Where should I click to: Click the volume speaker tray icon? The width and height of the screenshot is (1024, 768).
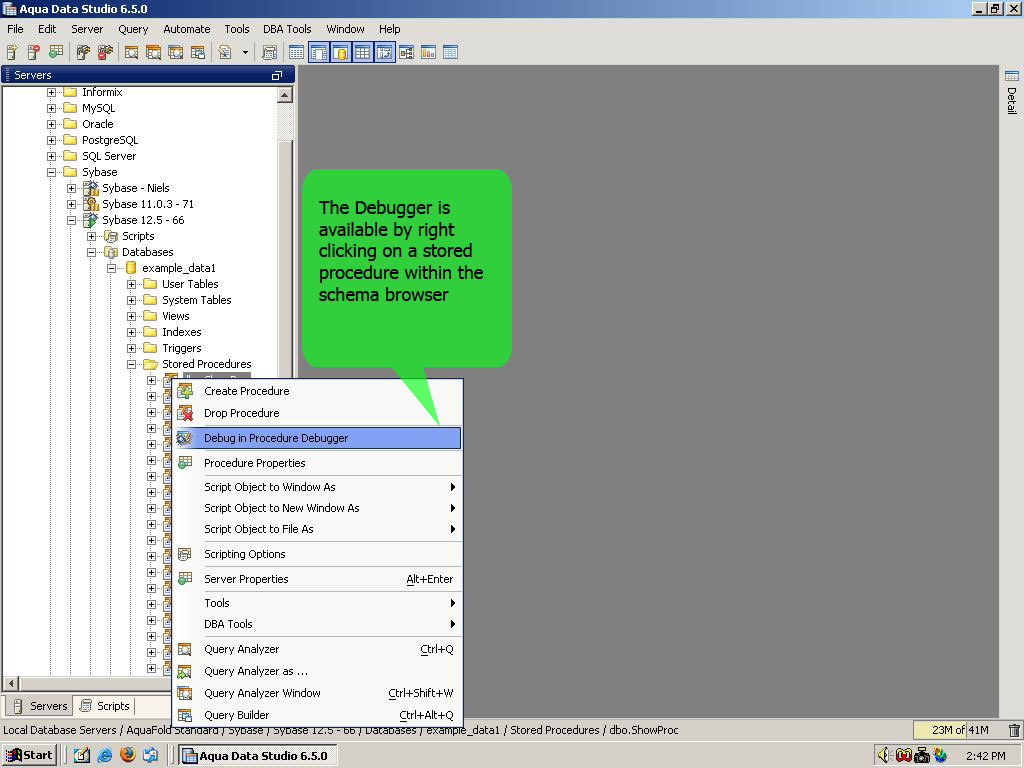884,755
